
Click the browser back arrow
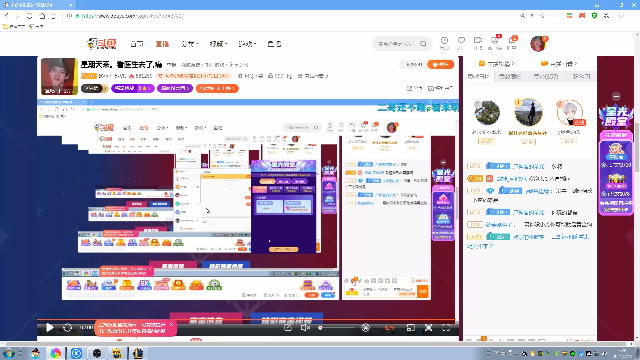[7, 16]
